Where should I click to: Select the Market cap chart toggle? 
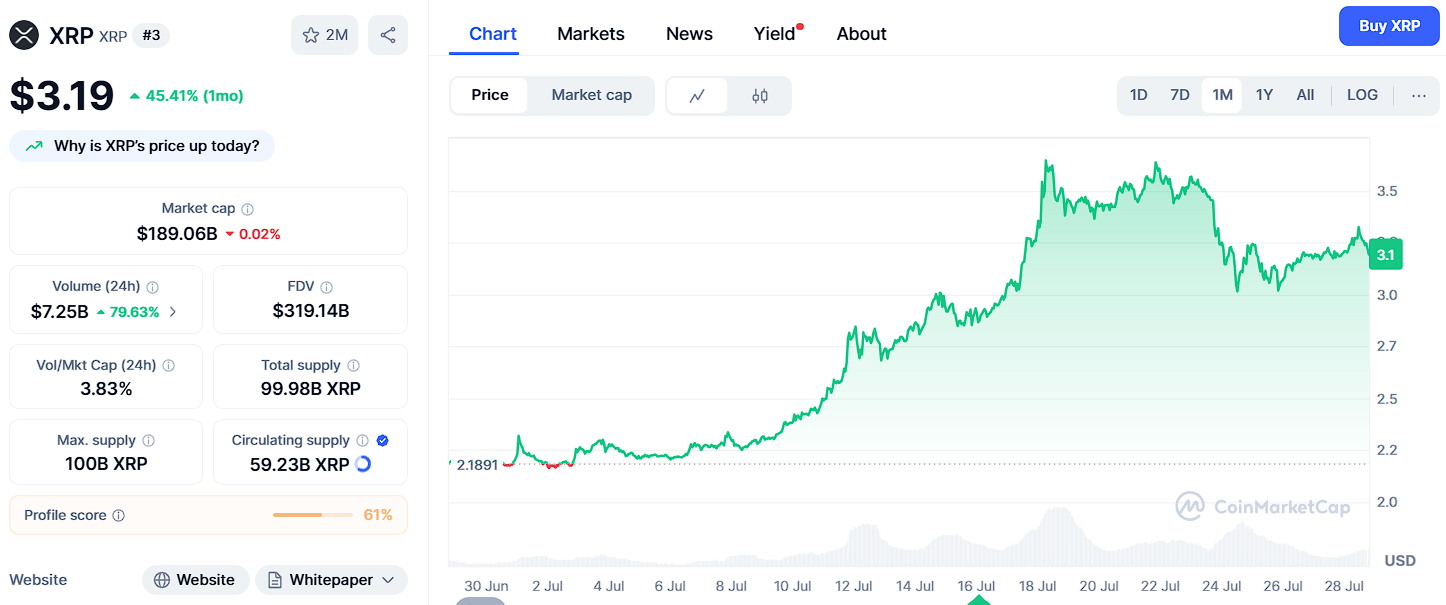(x=592, y=95)
